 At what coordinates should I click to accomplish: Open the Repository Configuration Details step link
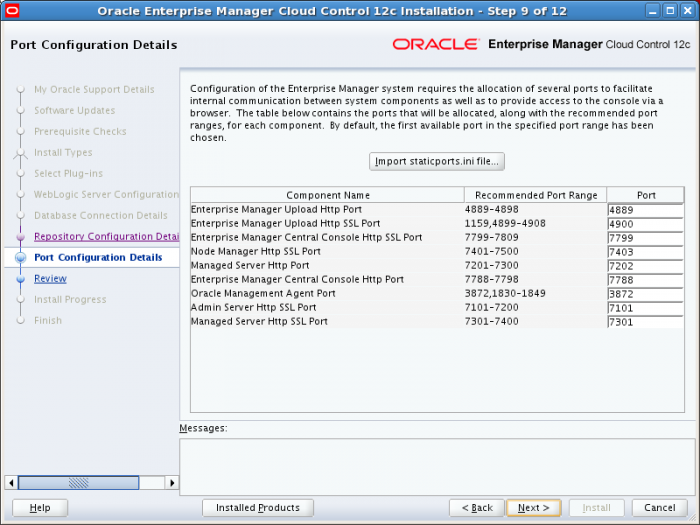pos(106,237)
